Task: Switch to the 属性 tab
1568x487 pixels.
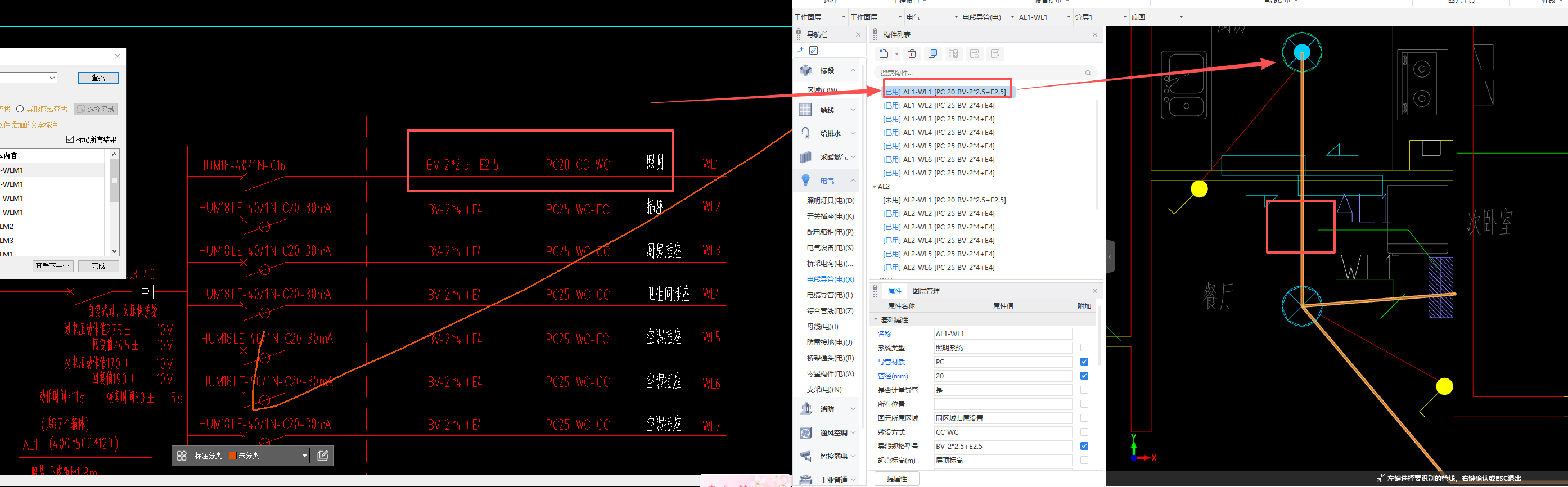Action: pos(895,291)
